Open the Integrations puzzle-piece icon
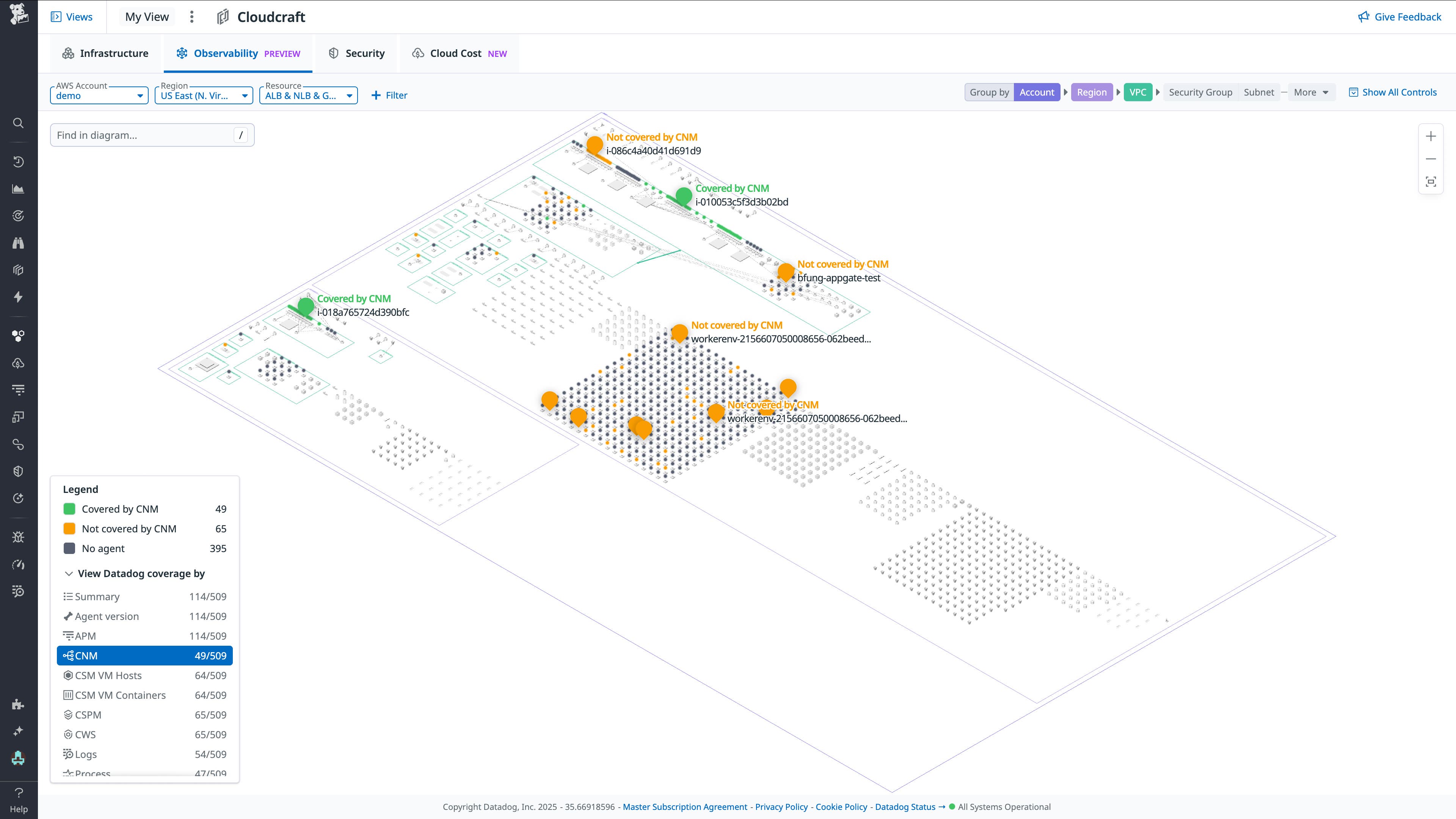This screenshot has height=819, width=1456. pyautogui.click(x=18, y=705)
